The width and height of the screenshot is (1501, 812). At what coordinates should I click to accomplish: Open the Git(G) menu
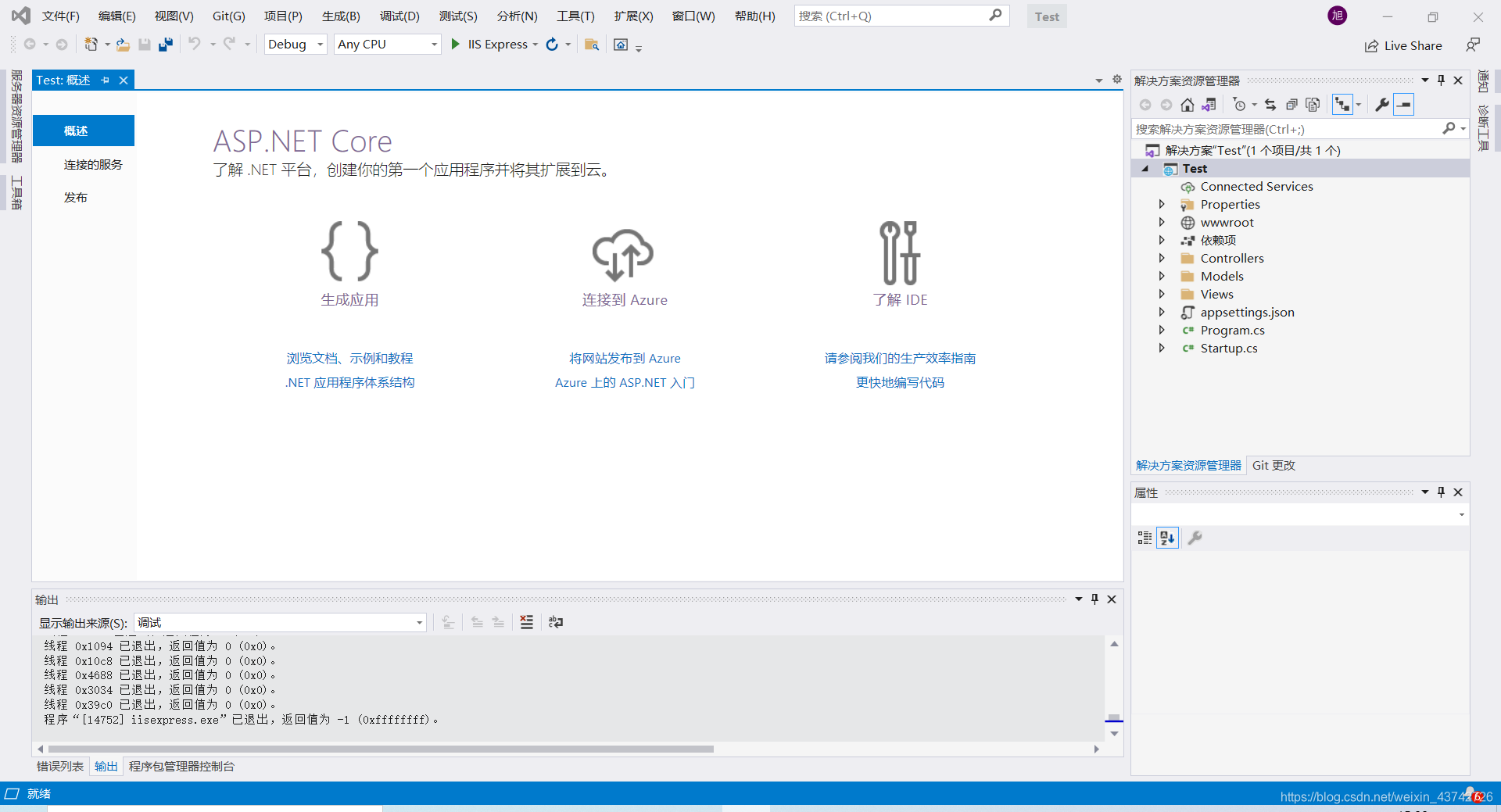(x=229, y=16)
